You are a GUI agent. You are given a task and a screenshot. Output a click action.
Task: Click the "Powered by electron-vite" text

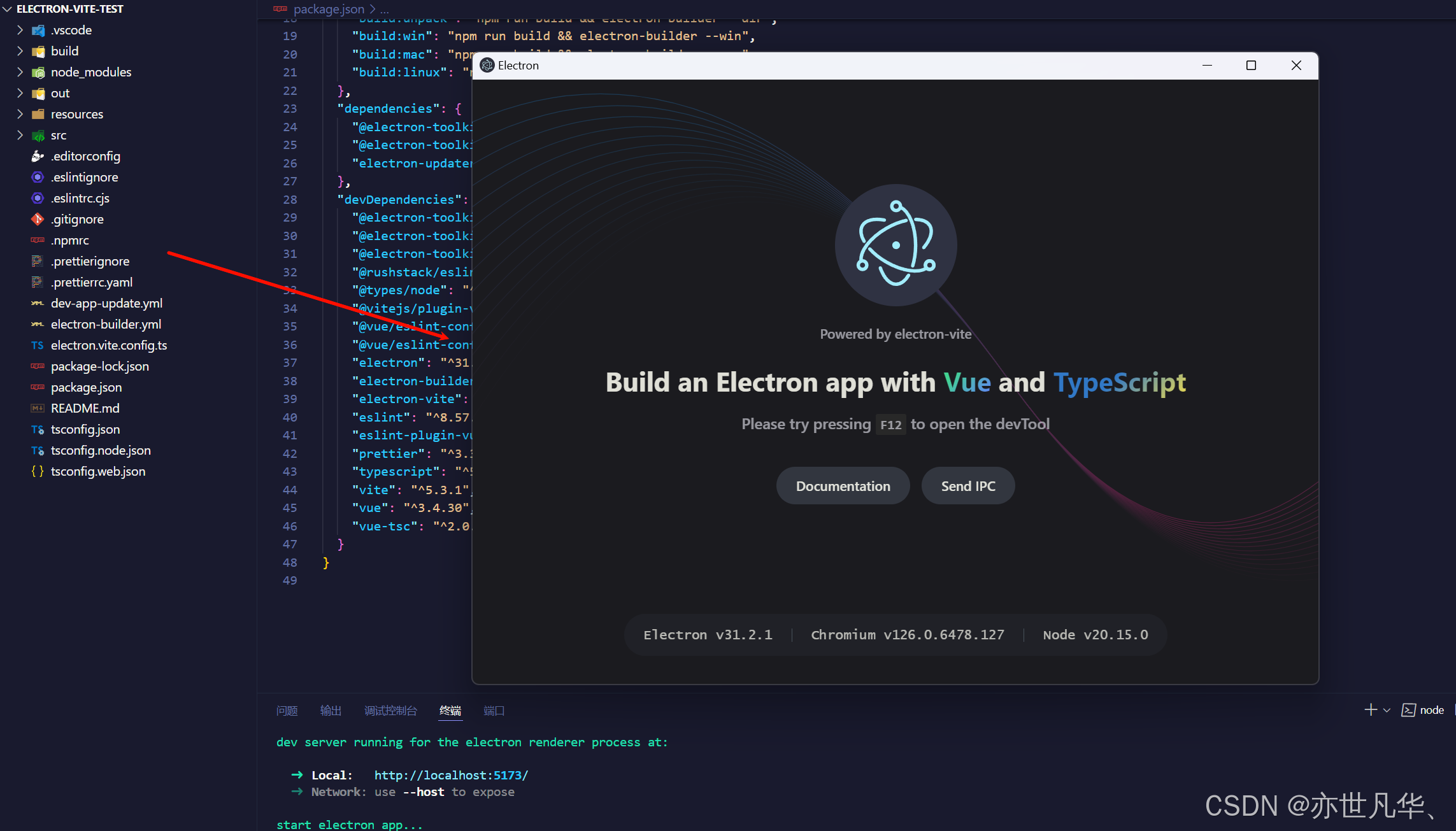(896, 334)
